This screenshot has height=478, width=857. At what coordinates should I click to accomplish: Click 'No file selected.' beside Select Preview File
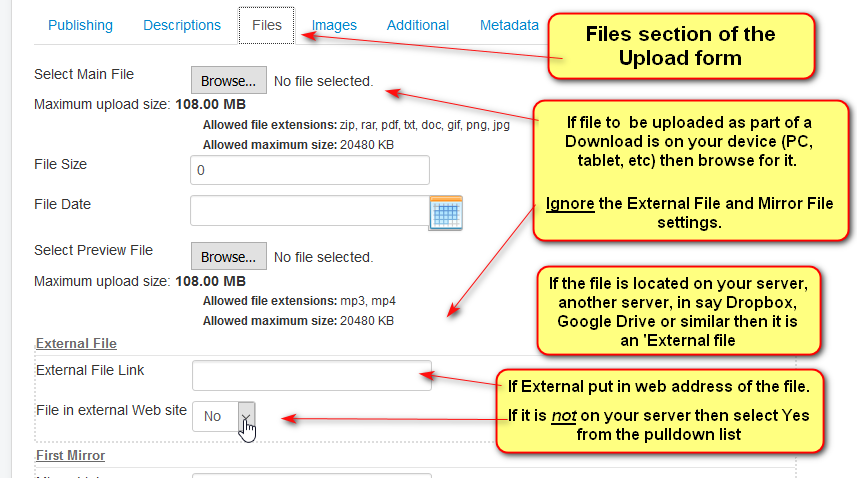tap(324, 257)
